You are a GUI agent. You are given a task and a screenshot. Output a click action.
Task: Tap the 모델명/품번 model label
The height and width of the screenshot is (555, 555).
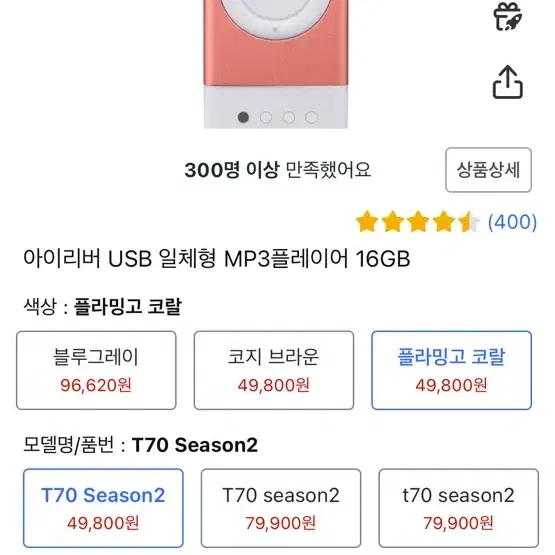pos(140,445)
